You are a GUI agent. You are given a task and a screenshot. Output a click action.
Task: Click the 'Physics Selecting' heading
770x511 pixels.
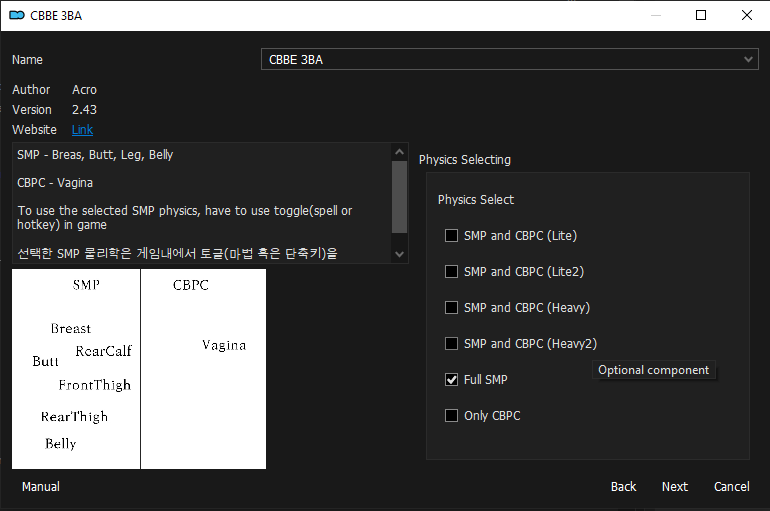click(x=465, y=160)
